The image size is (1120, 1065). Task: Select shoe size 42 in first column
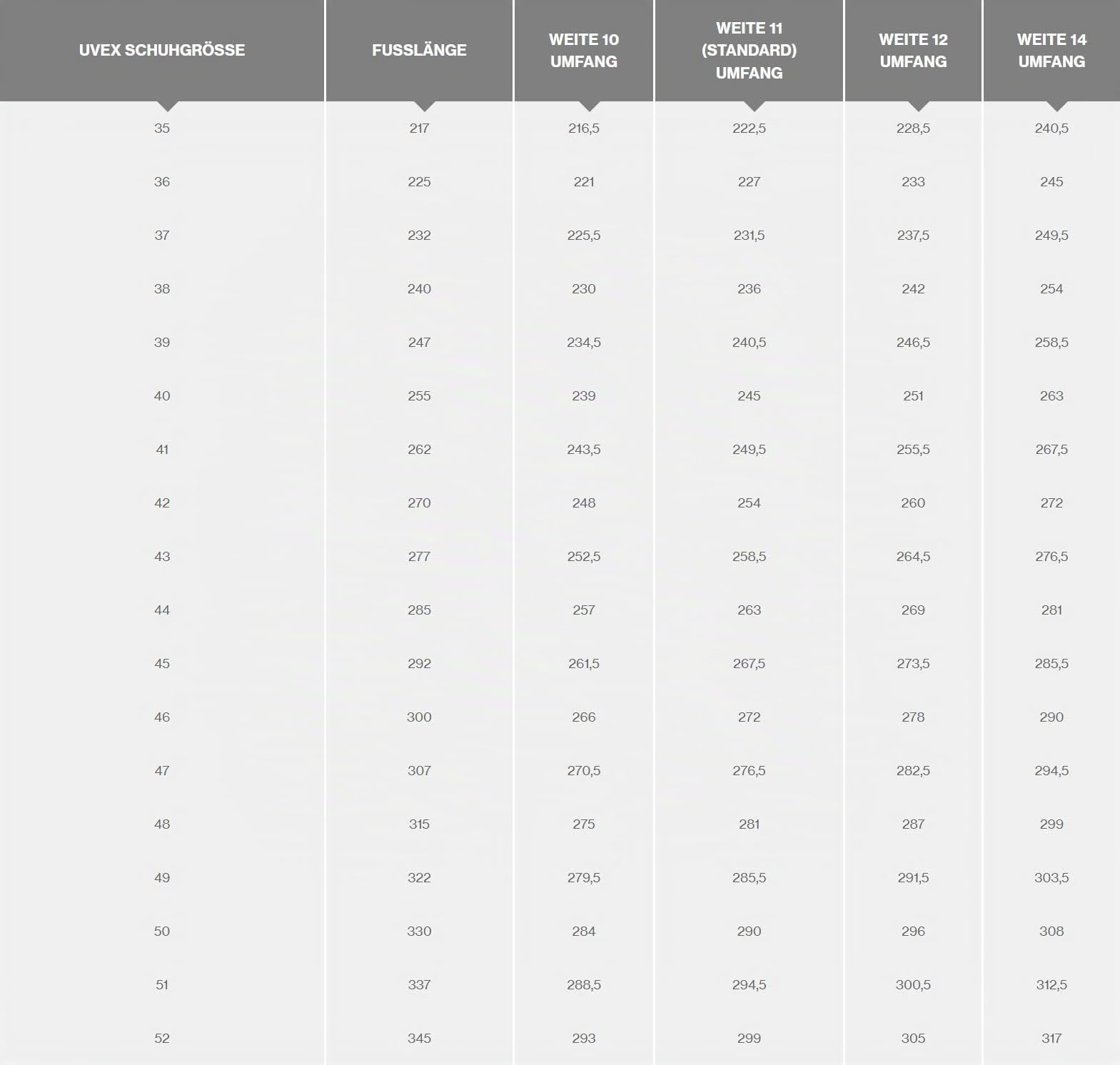pos(162,503)
